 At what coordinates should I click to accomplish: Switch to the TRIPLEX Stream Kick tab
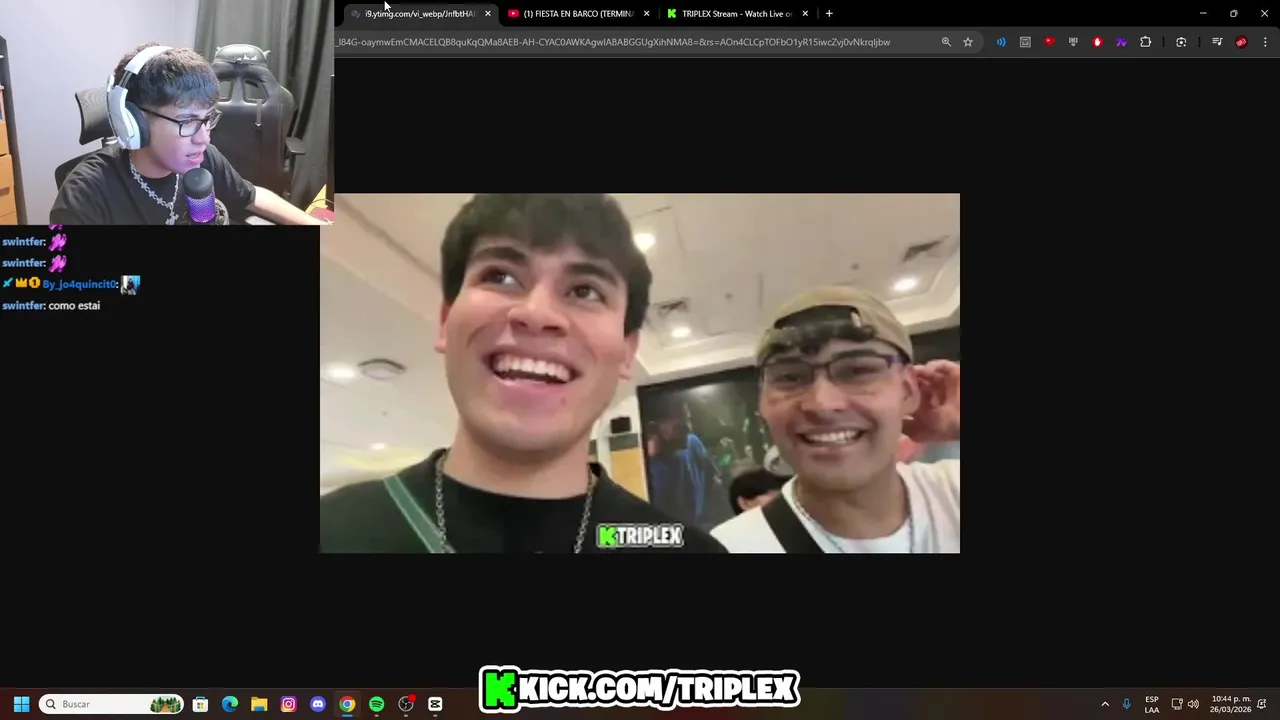[x=737, y=14]
